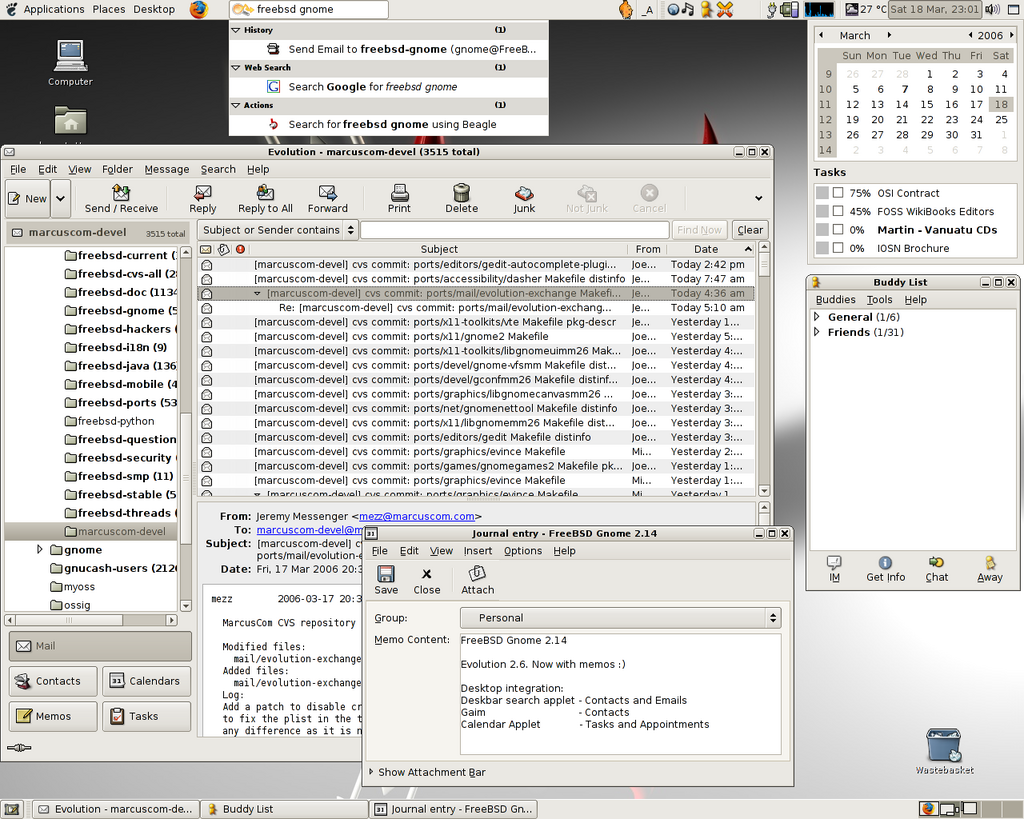
Task: Click the Reply toolbar icon
Action: [202, 199]
